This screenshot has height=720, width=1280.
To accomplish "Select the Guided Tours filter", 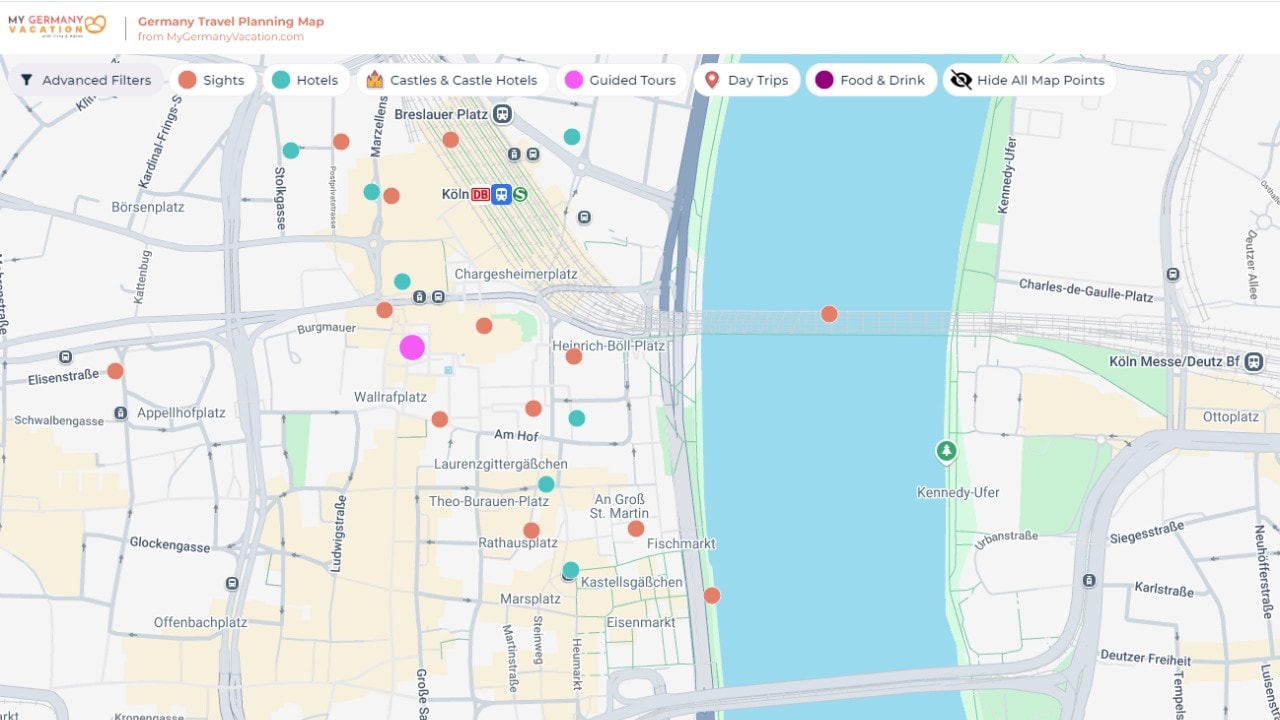I will tap(620, 80).
